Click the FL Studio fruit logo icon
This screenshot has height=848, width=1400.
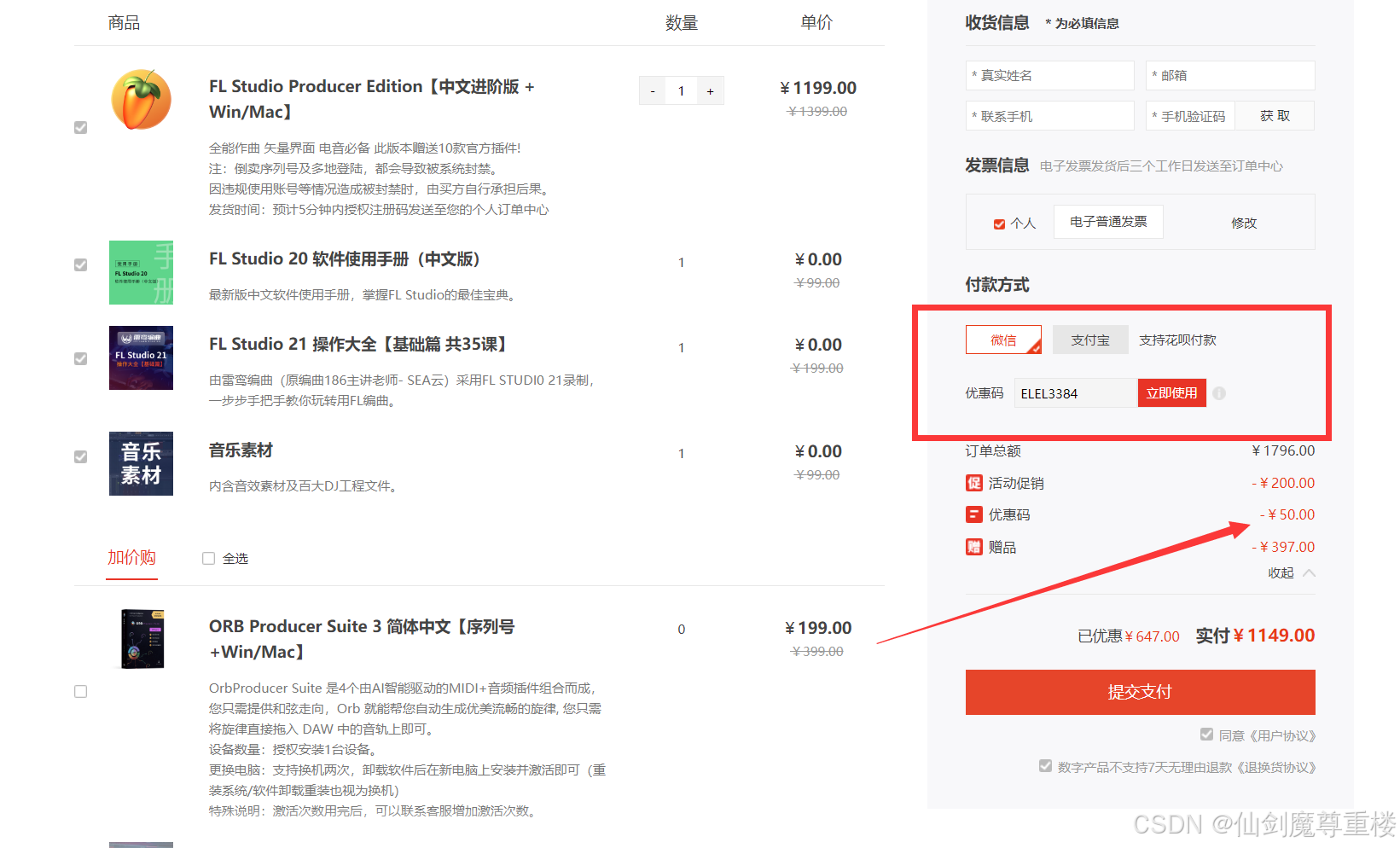pos(141,100)
